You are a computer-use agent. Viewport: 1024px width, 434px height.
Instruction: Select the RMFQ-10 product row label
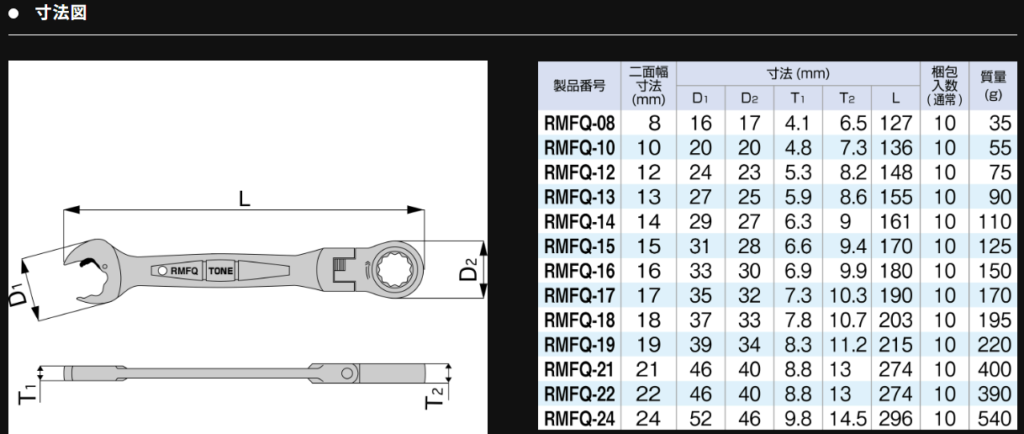pyautogui.click(x=579, y=148)
